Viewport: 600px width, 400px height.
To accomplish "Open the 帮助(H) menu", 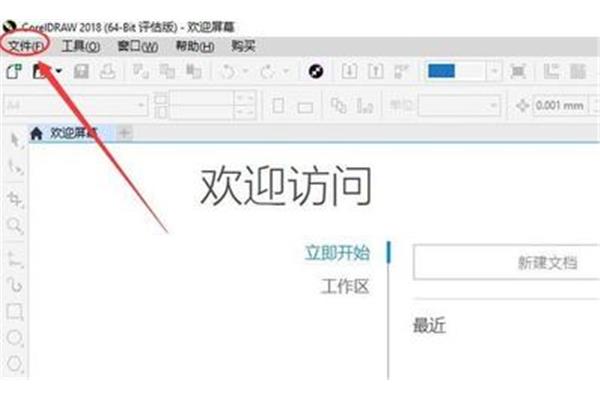I will click(x=194, y=46).
